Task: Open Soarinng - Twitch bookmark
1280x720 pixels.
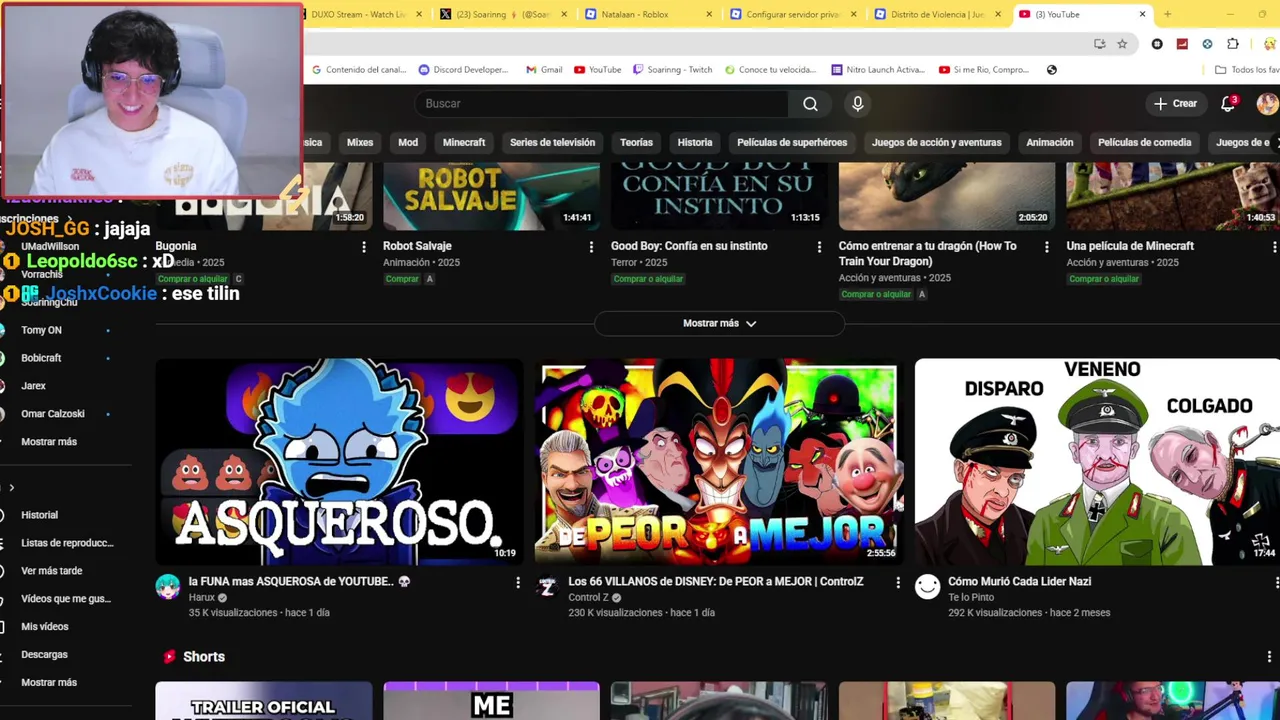Action: (673, 70)
